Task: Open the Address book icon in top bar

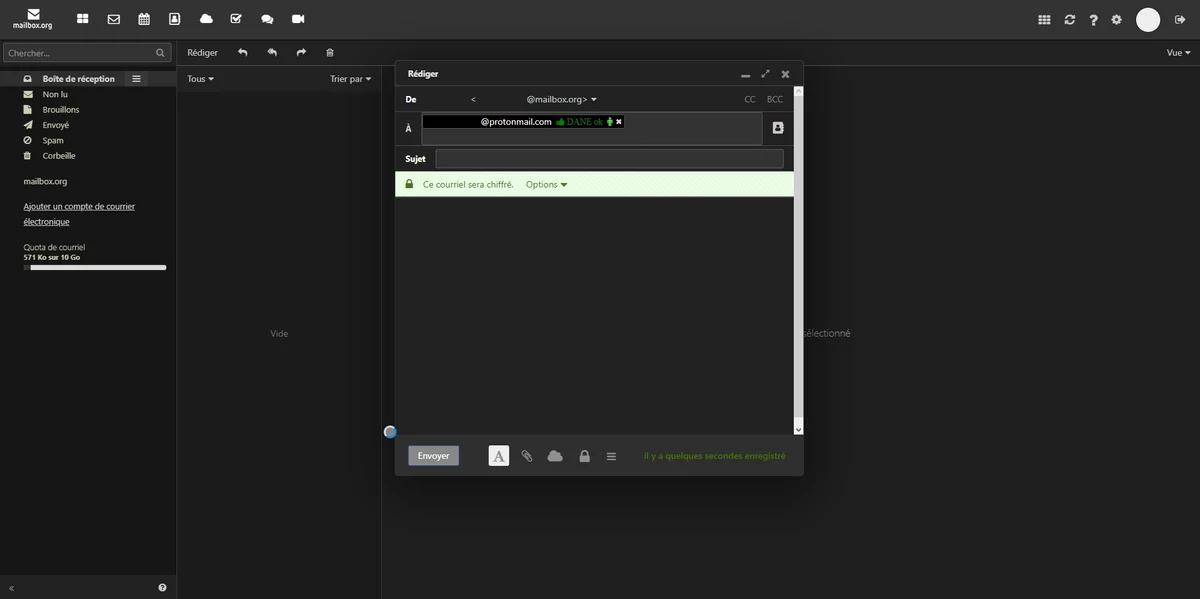Action: [174, 19]
